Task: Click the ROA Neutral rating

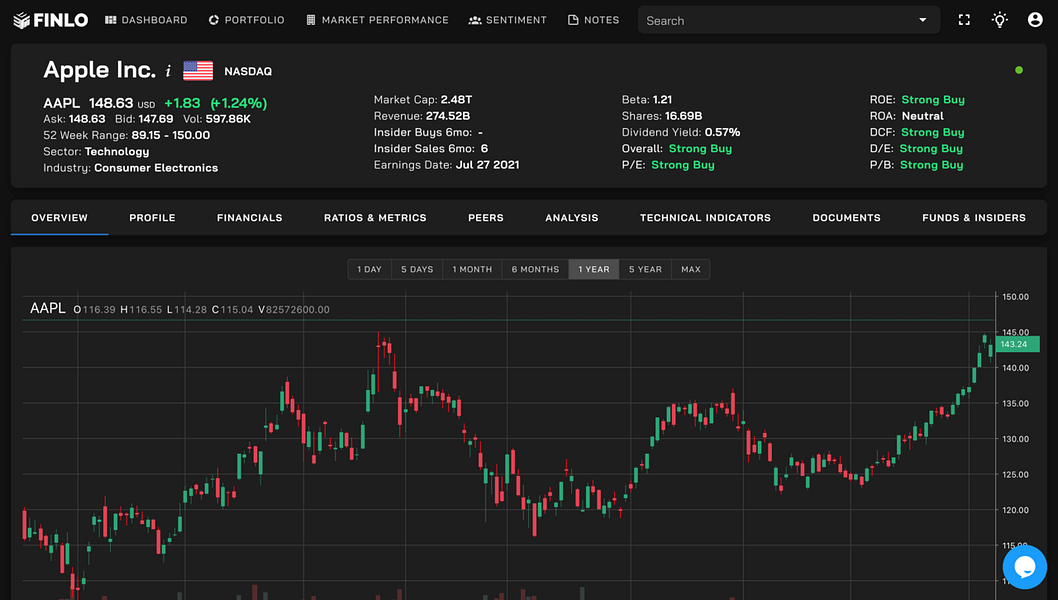Action: coord(922,115)
